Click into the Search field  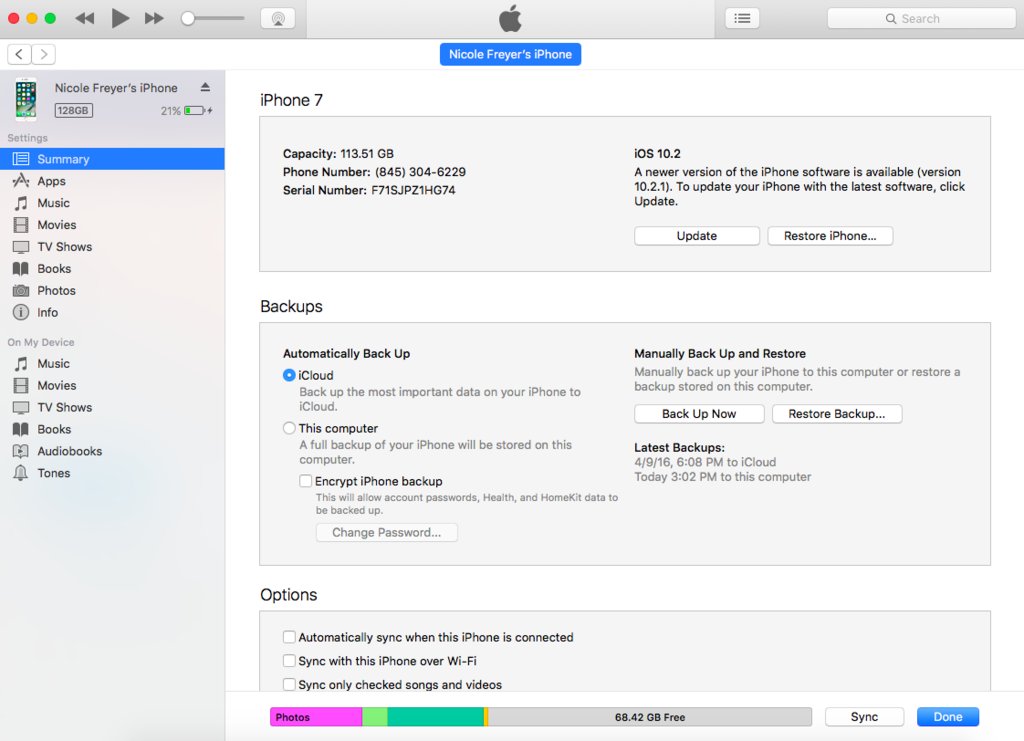(921, 18)
